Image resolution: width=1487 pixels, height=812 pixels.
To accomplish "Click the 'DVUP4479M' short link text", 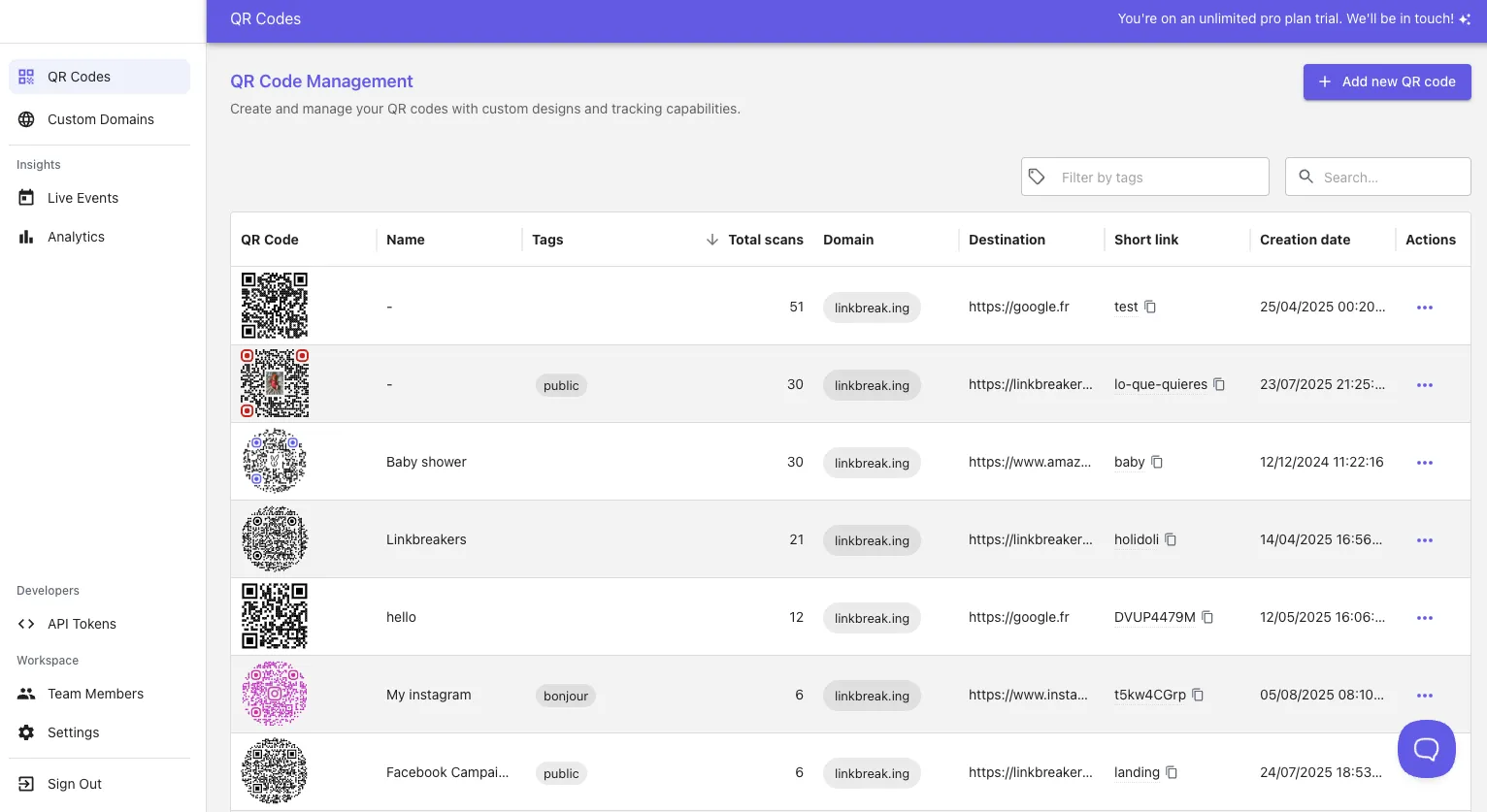I will [x=1155, y=617].
